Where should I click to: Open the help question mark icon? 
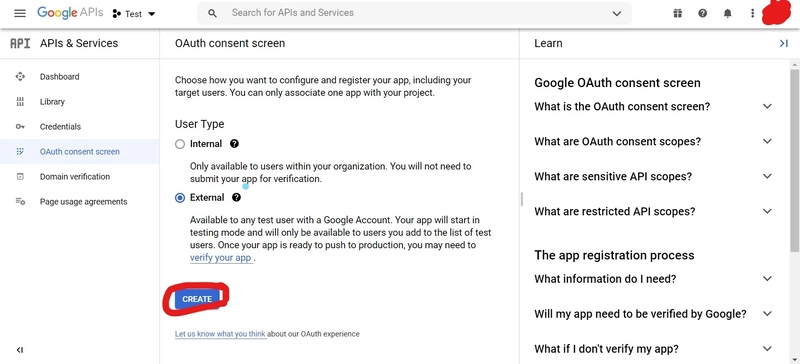703,14
